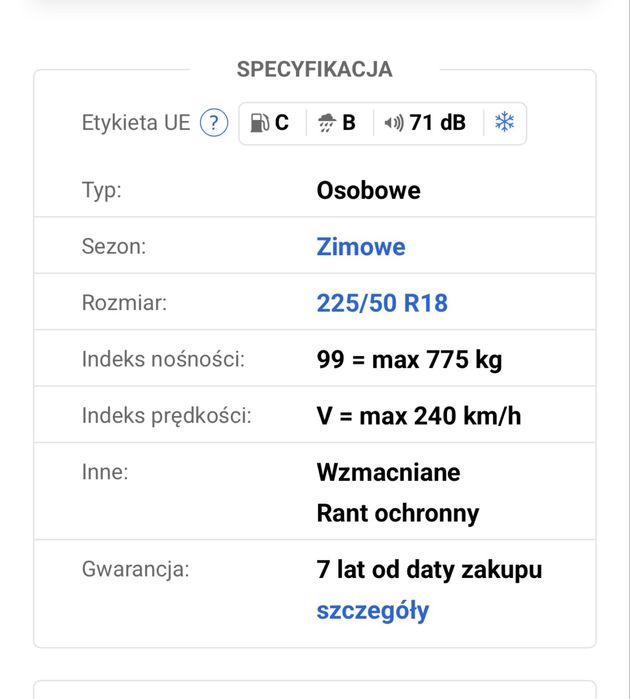Click the fuel pump efficiency icon
Image resolution: width=630 pixels, height=699 pixels.
(x=259, y=123)
